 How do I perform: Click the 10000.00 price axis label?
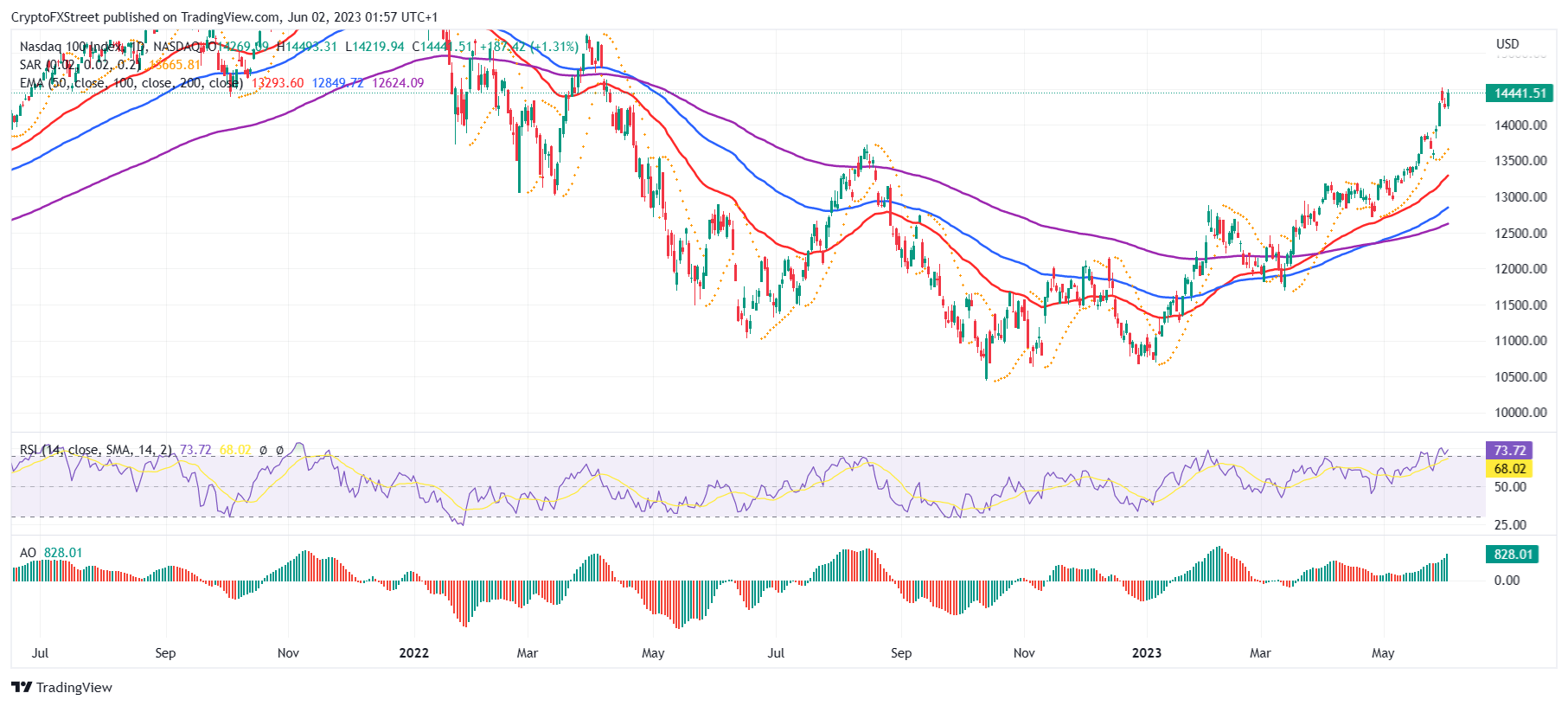pos(1520,413)
